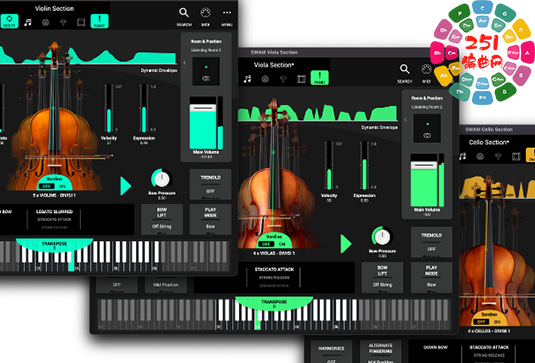The width and height of the screenshot is (535, 363).
Task: Open the main page icon in Violin Section
Action: [x=9, y=21]
